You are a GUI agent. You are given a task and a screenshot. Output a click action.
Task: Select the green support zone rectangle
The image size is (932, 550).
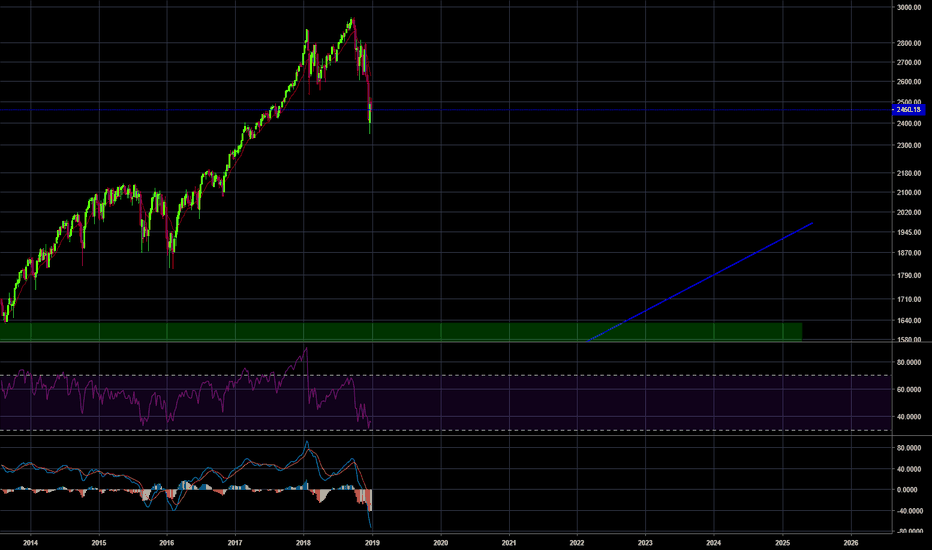(x=401, y=331)
